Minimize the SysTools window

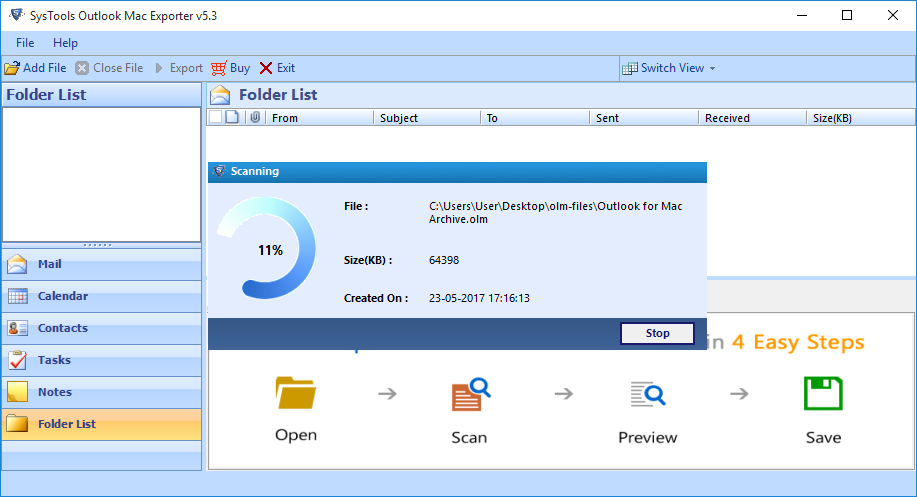[802, 15]
